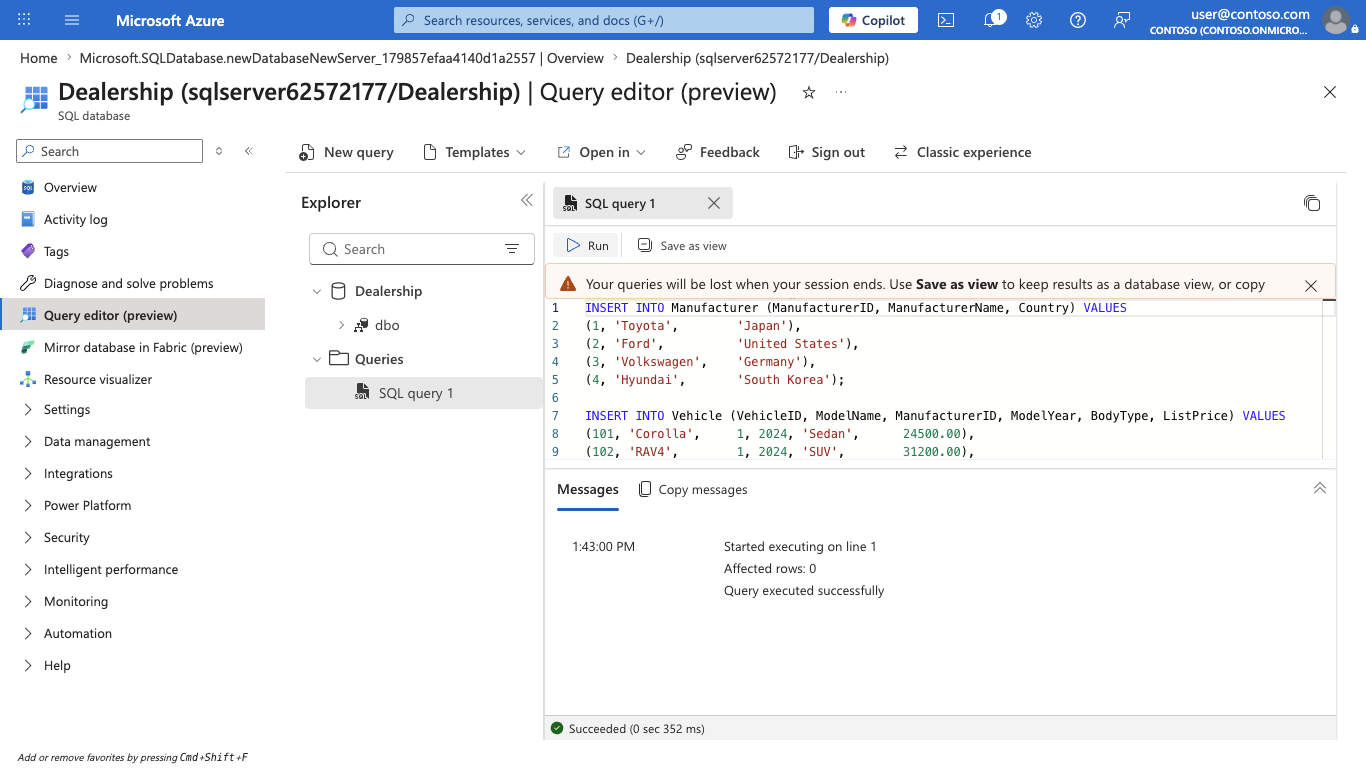1366x768 pixels.
Task: Select SQL query 1 in Explorer tree
Action: (424, 393)
